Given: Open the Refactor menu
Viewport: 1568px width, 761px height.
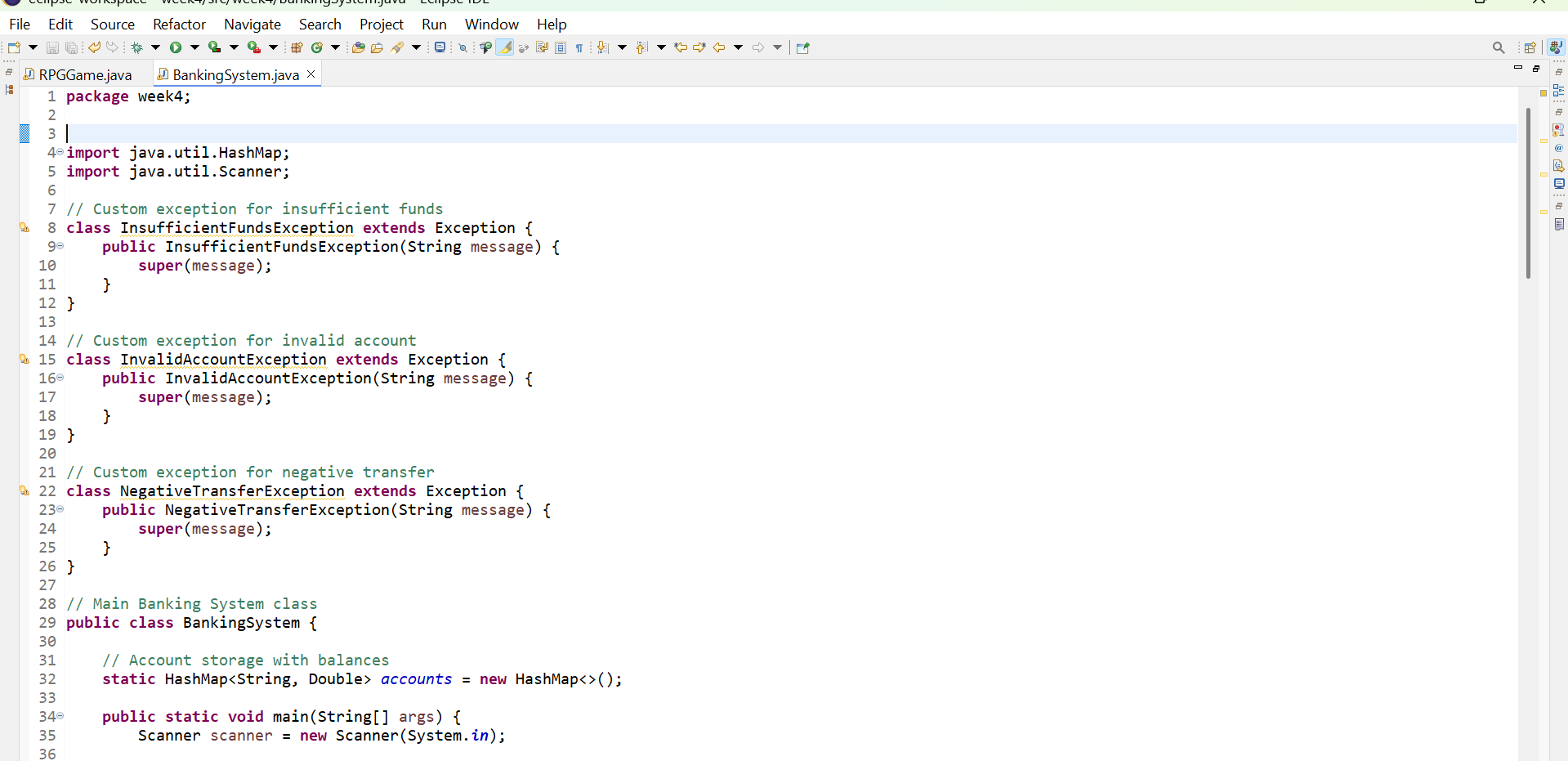Looking at the screenshot, I should click(180, 25).
